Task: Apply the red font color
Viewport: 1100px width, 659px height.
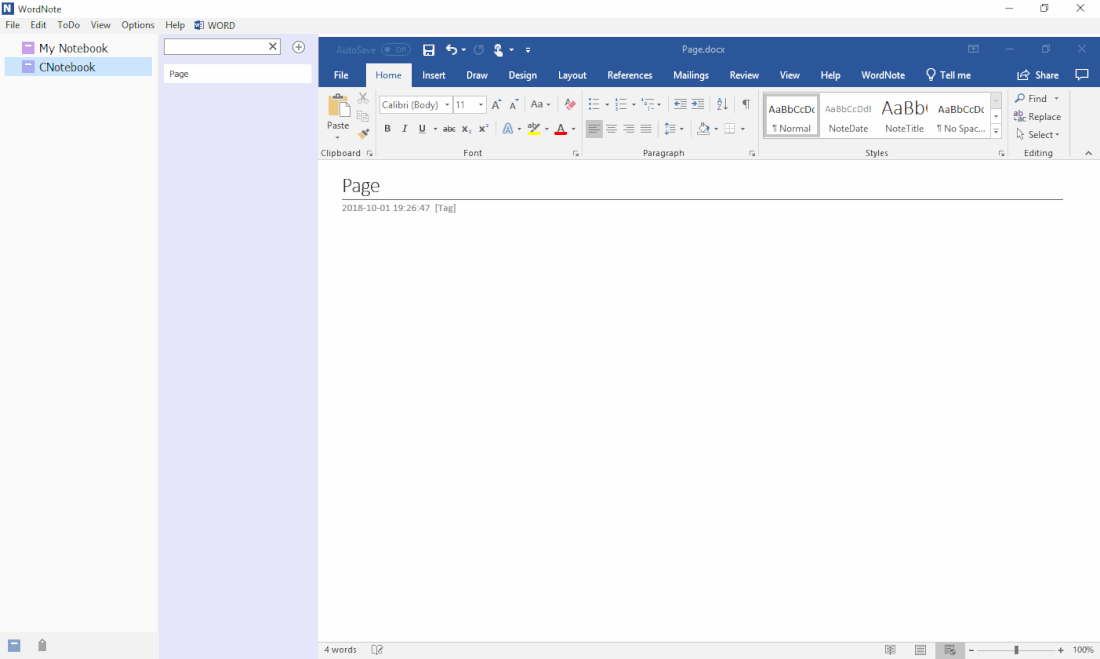Action: pyautogui.click(x=561, y=129)
